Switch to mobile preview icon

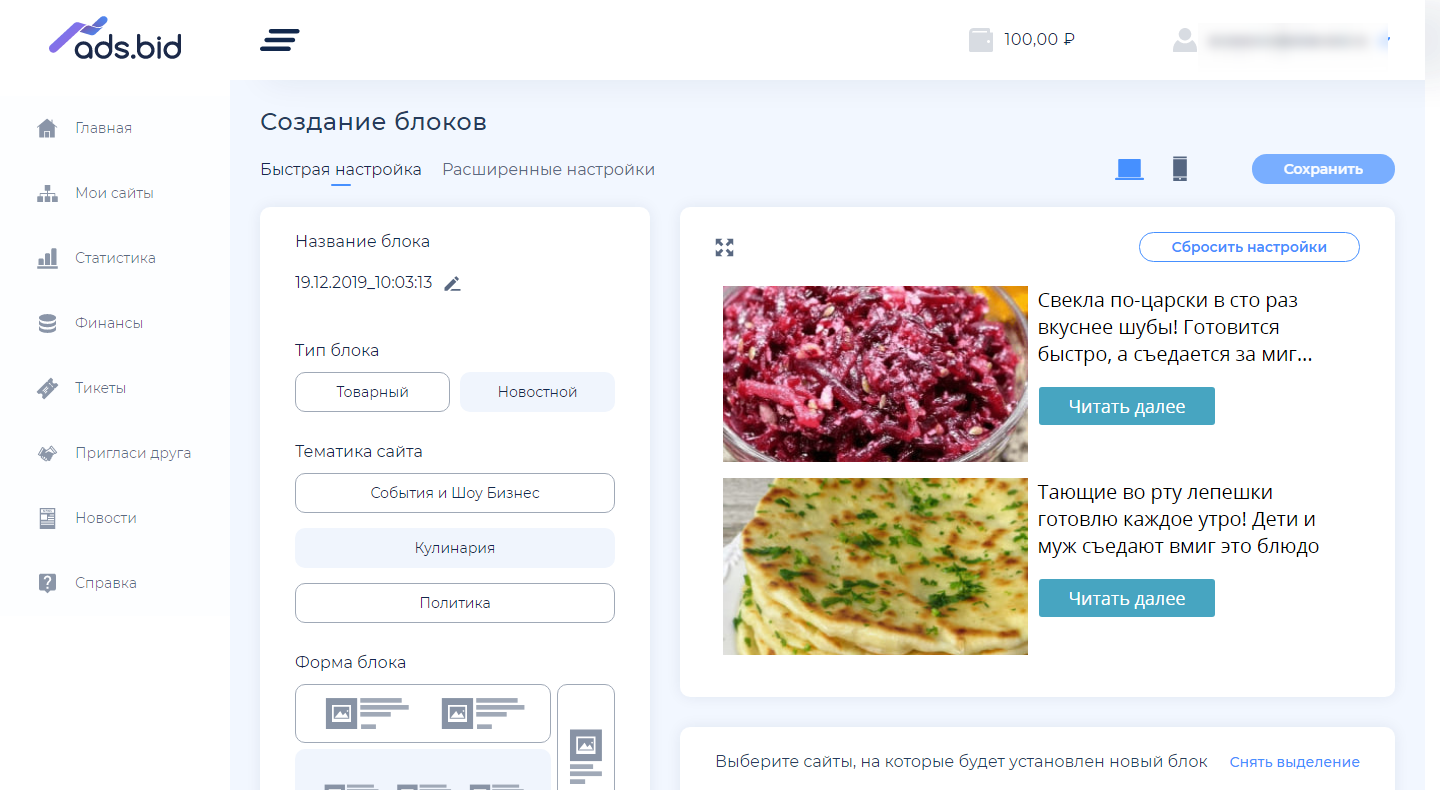[x=1180, y=169]
